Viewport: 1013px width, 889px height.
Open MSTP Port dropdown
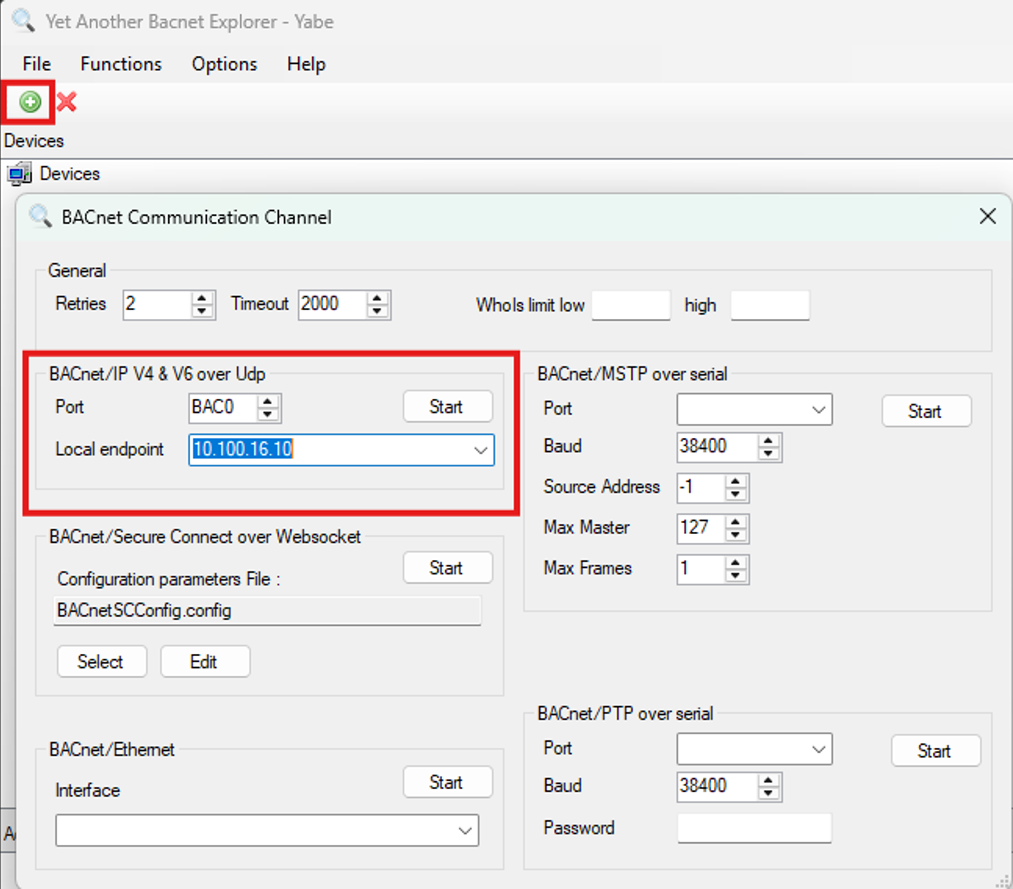click(819, 410)
